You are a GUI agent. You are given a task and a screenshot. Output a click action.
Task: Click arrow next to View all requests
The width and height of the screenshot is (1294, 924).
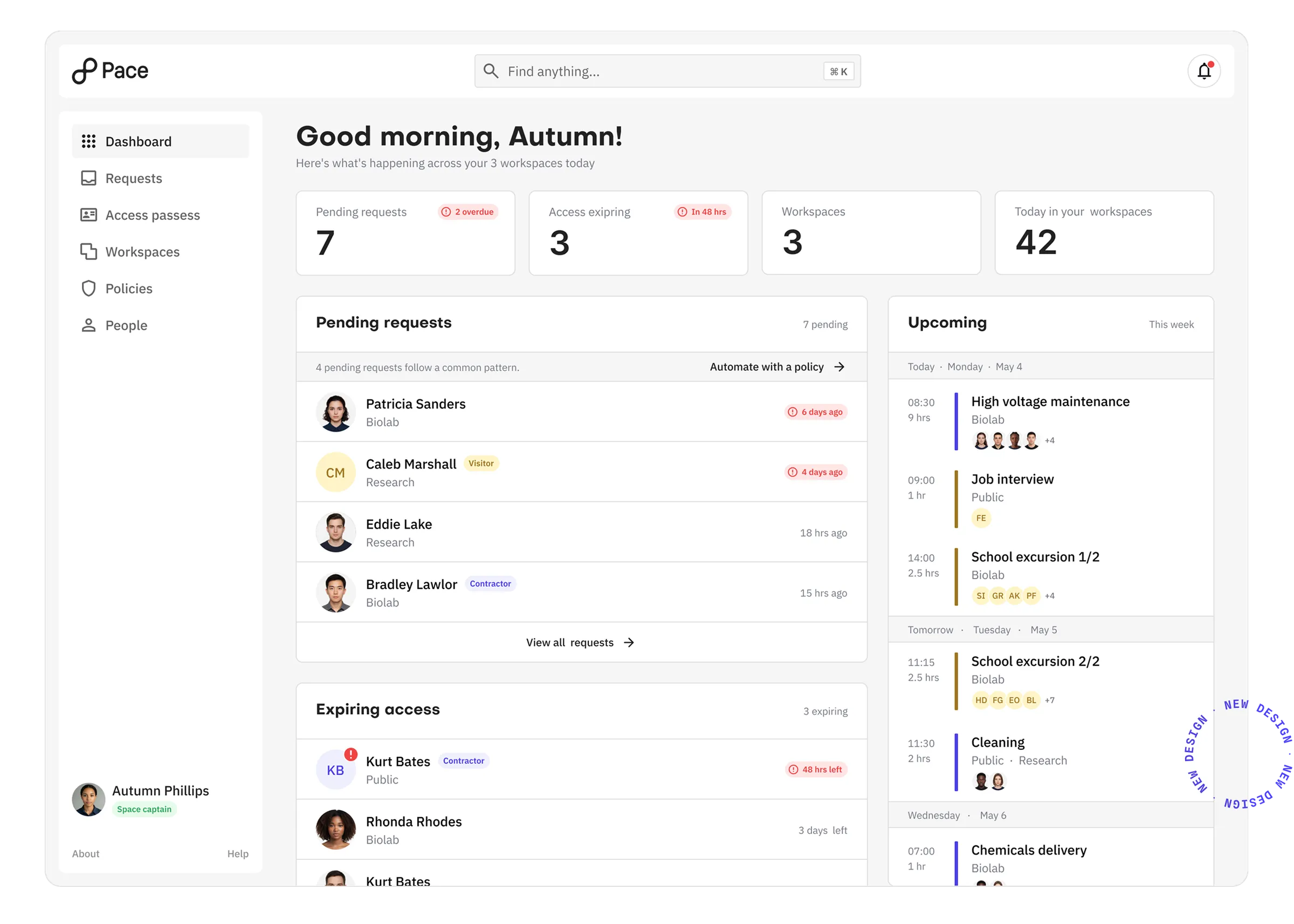click(628, 643)
